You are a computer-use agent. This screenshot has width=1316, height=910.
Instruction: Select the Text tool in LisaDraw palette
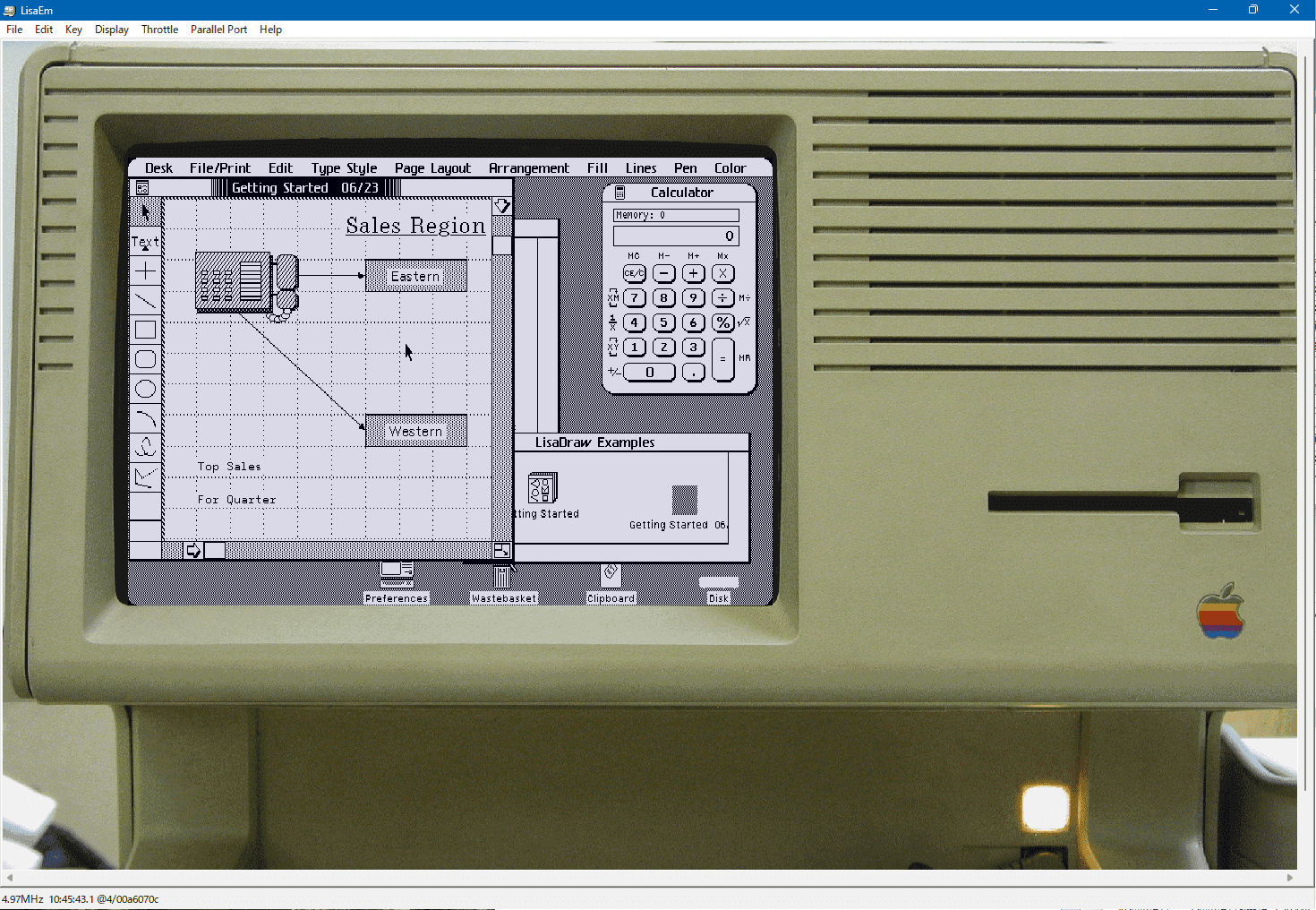[145, 241]
